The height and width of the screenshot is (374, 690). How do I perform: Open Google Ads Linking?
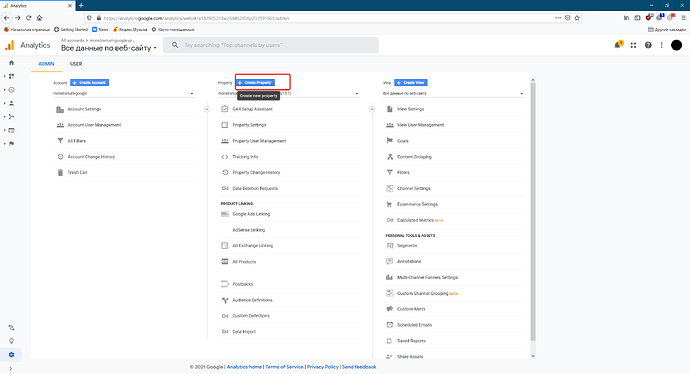[x=251, y=214]
